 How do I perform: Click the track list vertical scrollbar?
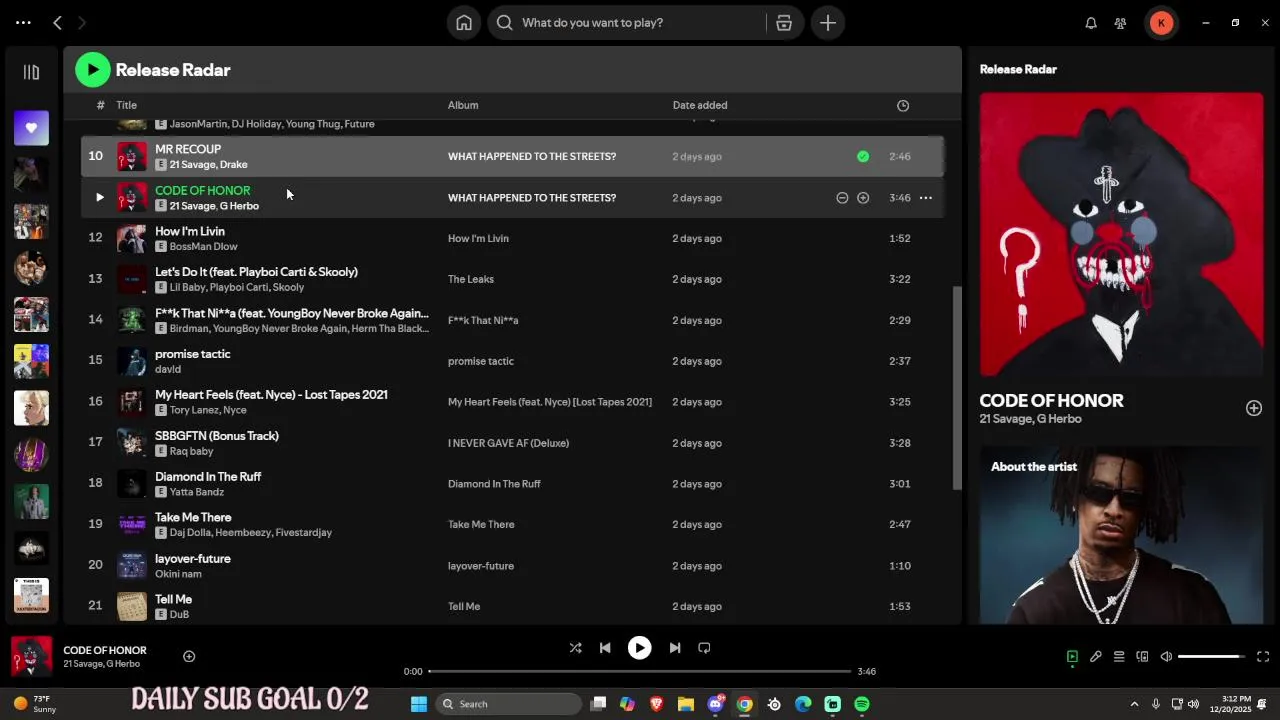pos(956,388)
